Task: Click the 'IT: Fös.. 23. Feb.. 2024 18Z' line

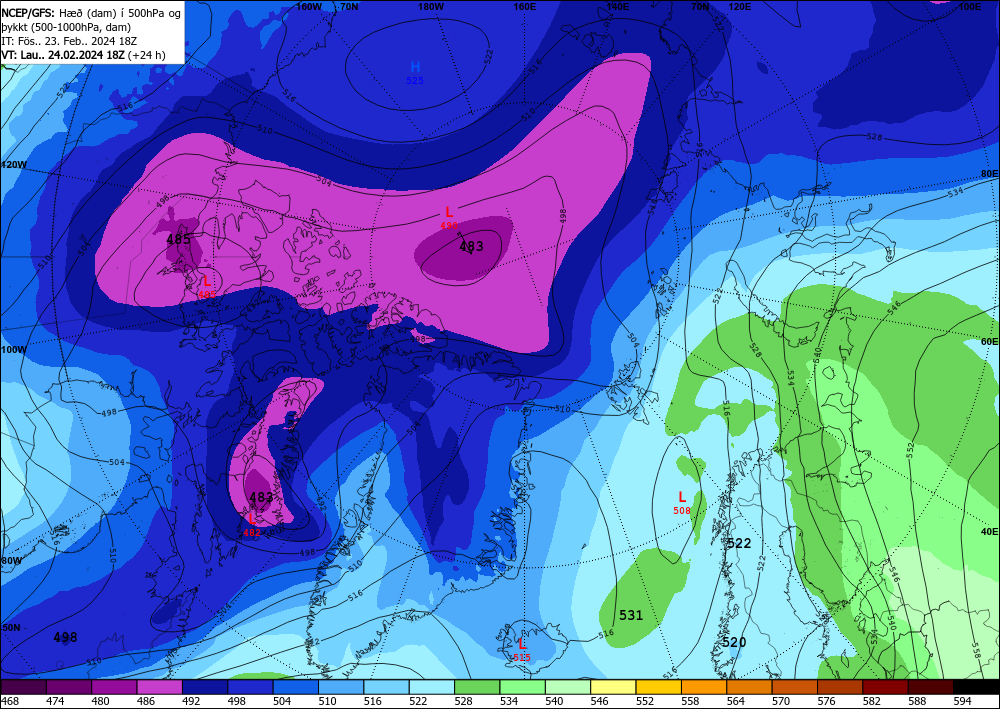Action: [x=71, y=41]
